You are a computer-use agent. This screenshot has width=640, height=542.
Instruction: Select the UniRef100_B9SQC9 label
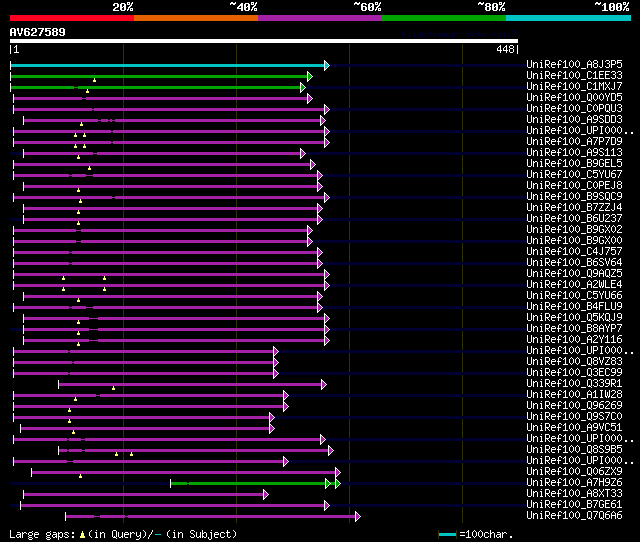tap(574, 197)
